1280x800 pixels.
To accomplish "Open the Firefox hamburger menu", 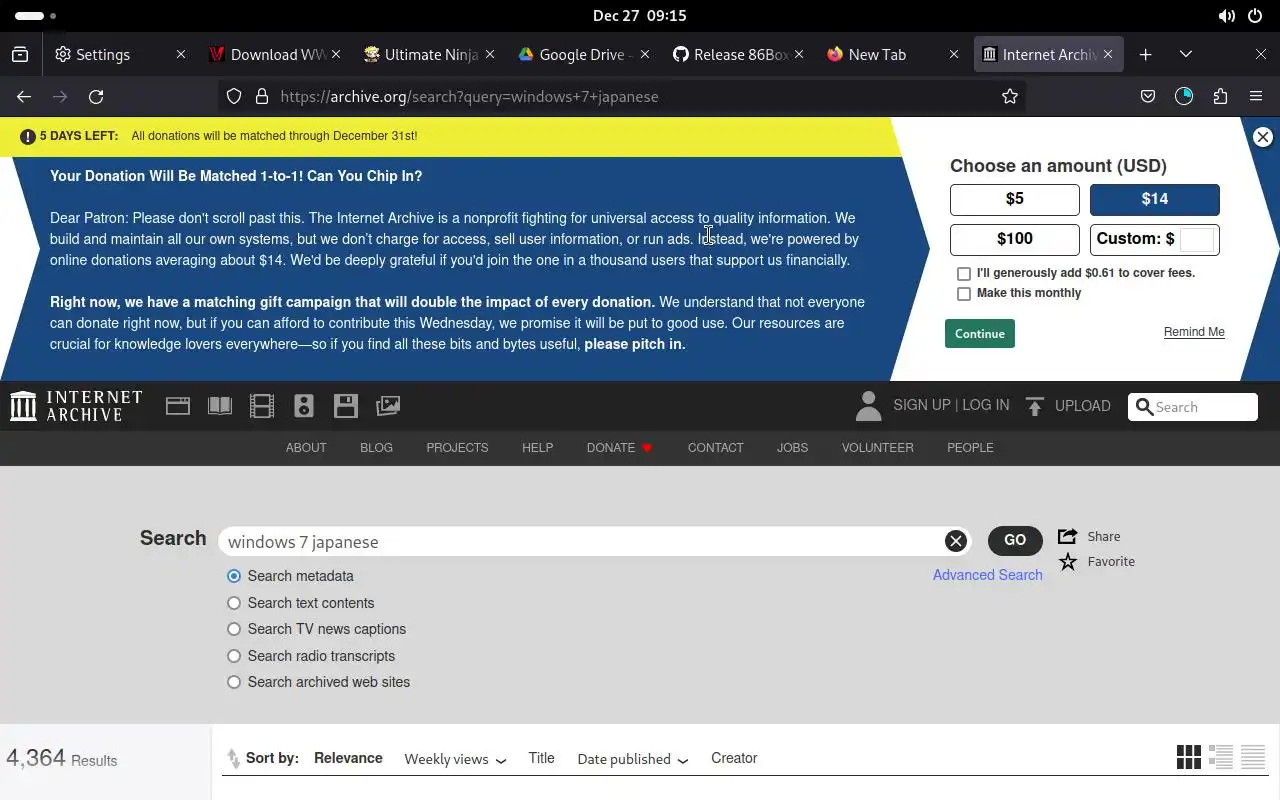I will [x=1256, y=96].
